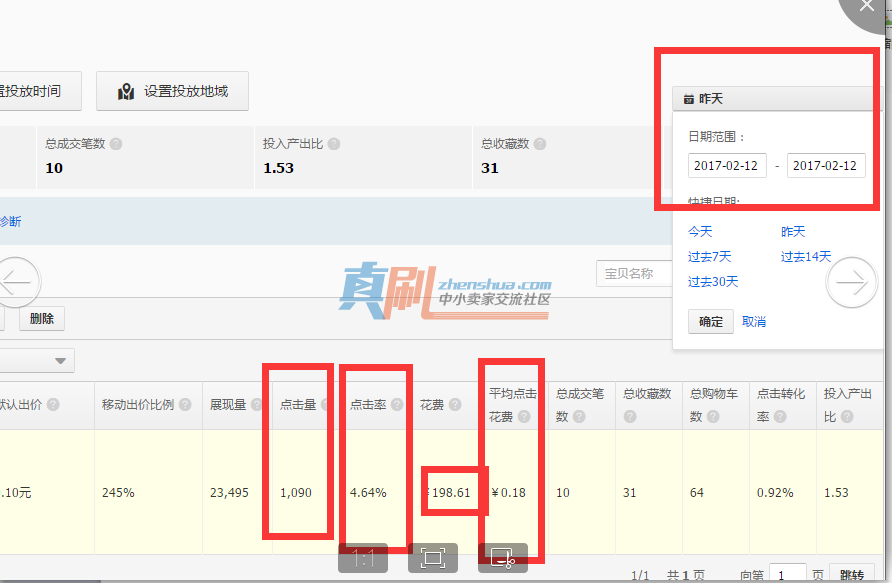The width and height of the screenshot is (892, 583).
Task: Cancel date picker via 取消 link
Action: pos(754,322)
